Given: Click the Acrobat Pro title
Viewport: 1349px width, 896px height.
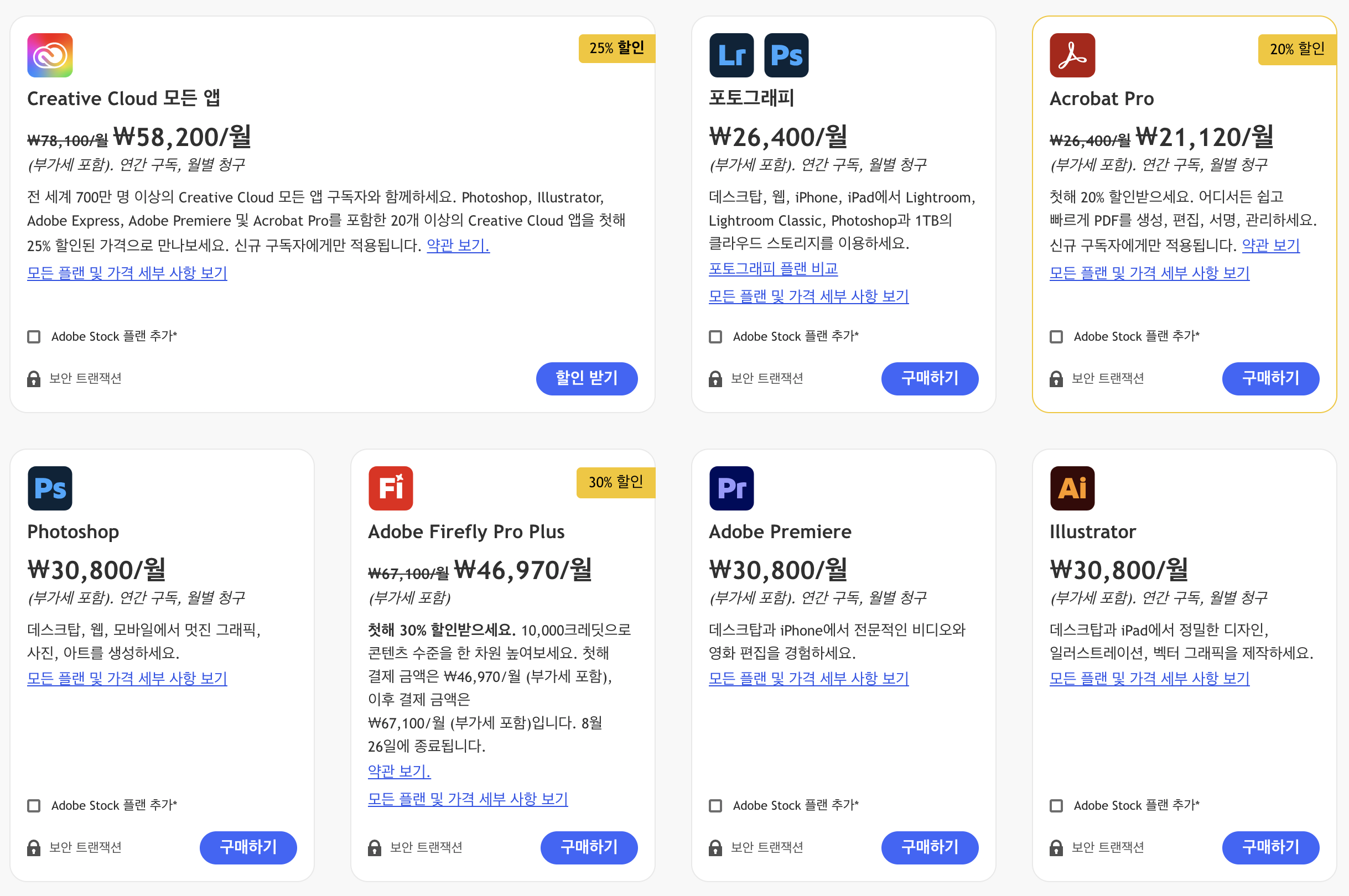Looking at the screenshot, I should click(x=1102, y=98).
